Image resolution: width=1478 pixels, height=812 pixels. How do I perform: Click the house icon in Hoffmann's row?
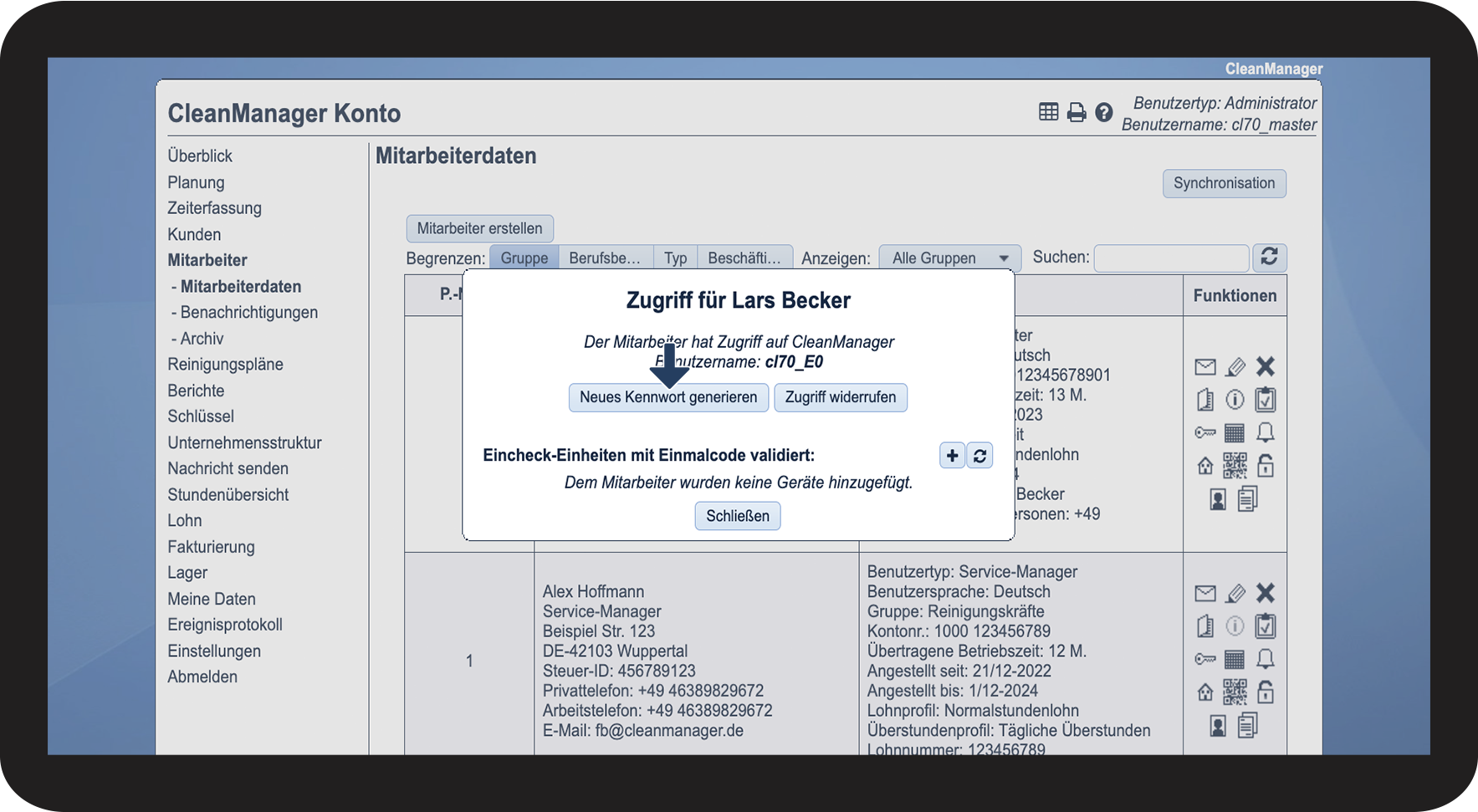click(1204, 692)
